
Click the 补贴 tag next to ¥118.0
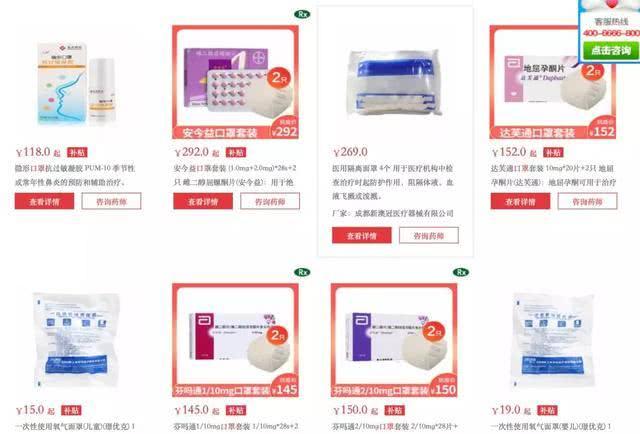[77, 153]
